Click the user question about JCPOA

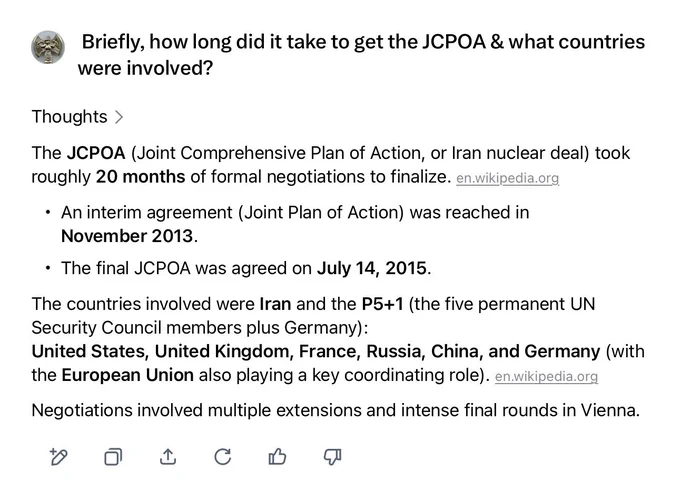[x=362, y=55]
